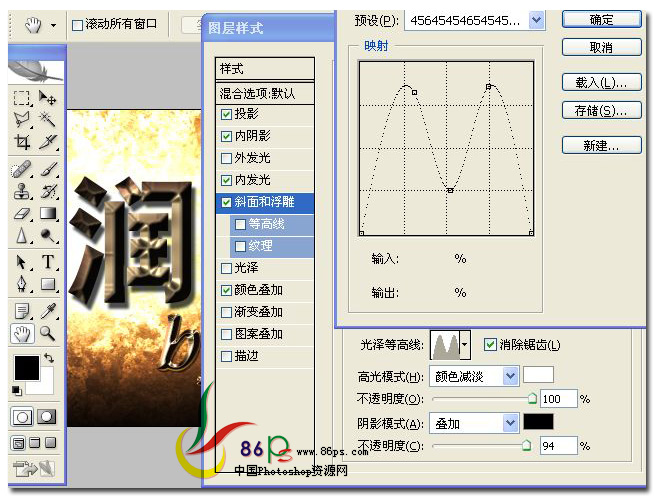This screenshot has width=660, height=500.
Task: Select the Gradient tool
Action: tap(48, 214)
